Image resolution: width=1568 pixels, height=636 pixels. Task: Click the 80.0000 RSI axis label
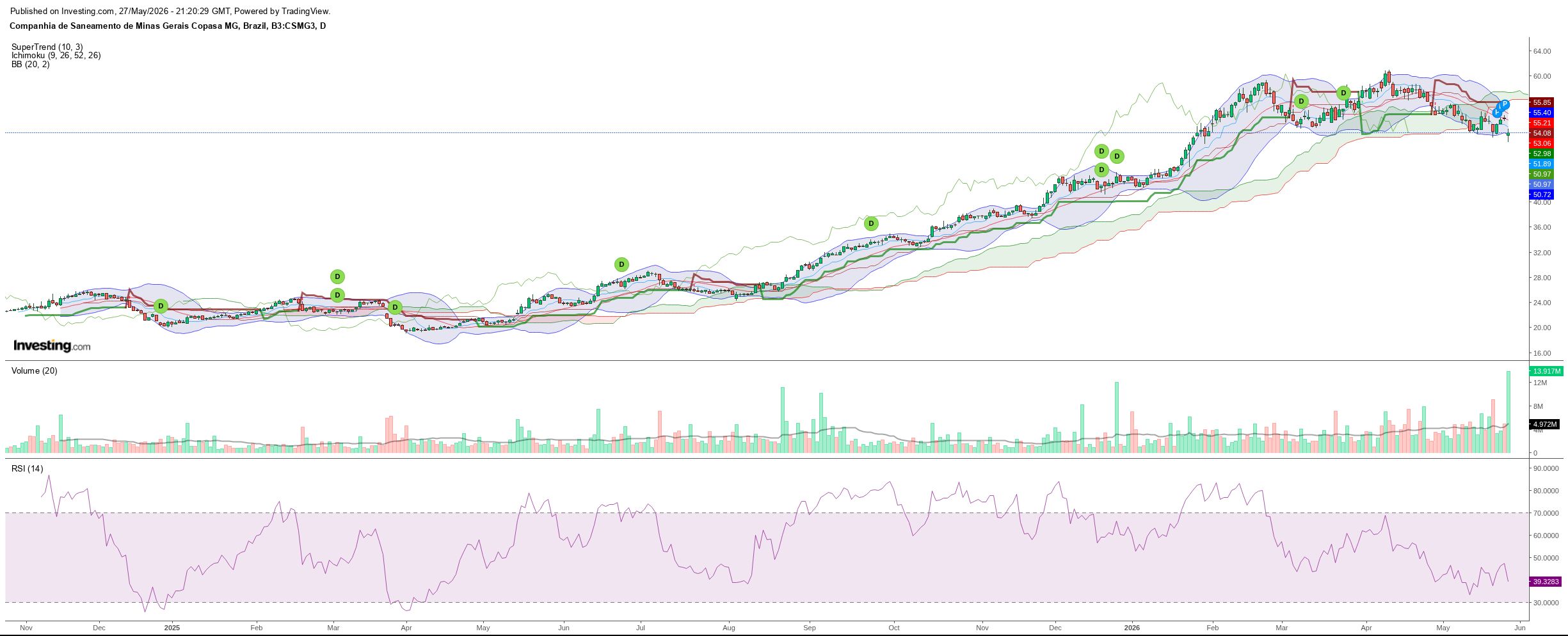(x=1546, y=491)
